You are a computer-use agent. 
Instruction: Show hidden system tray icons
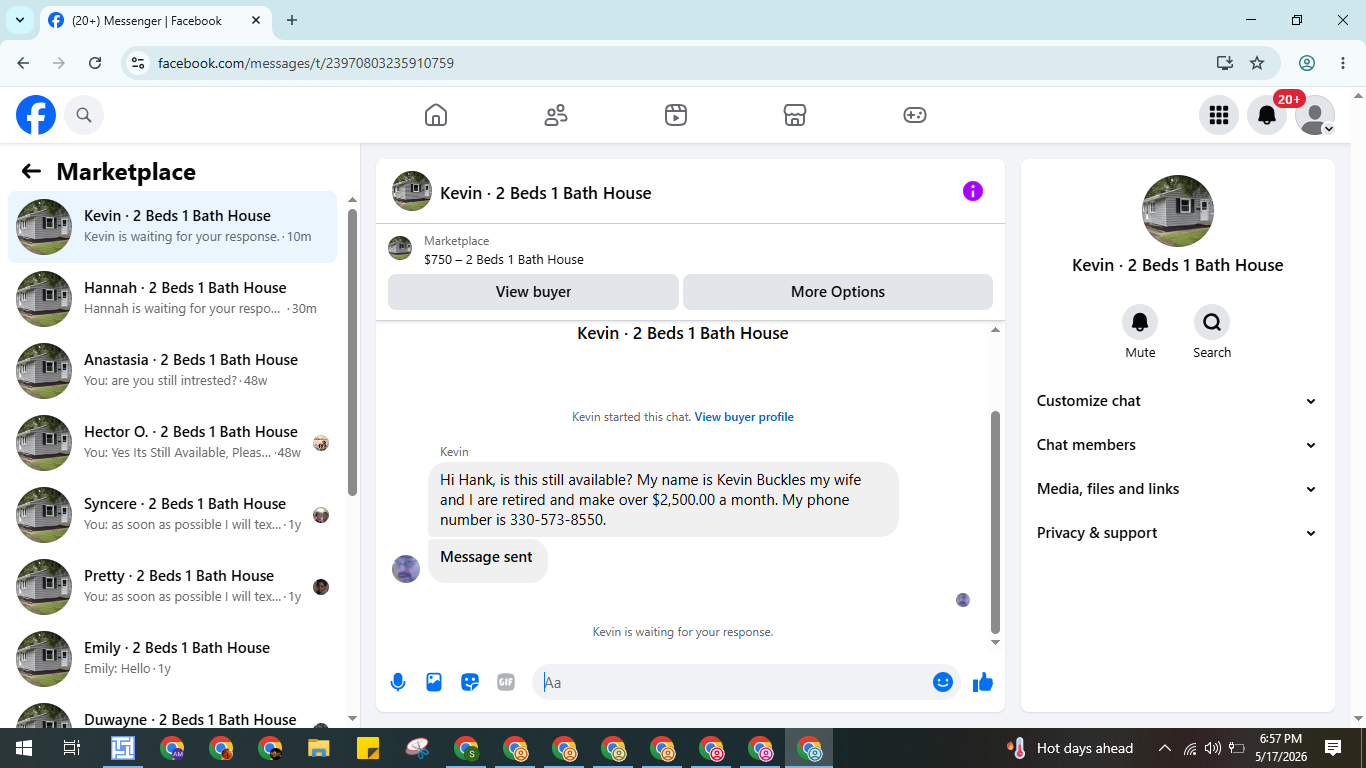(1165, 748)
